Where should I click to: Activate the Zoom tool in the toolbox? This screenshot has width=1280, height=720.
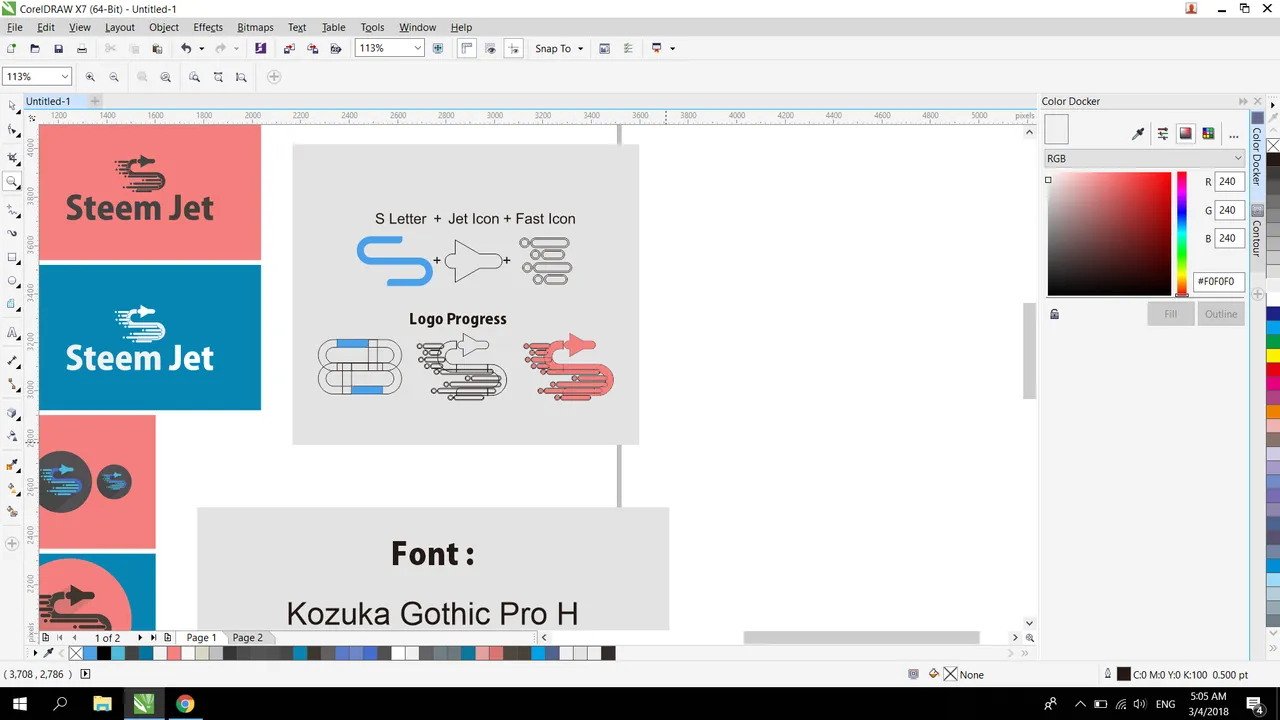12,182
